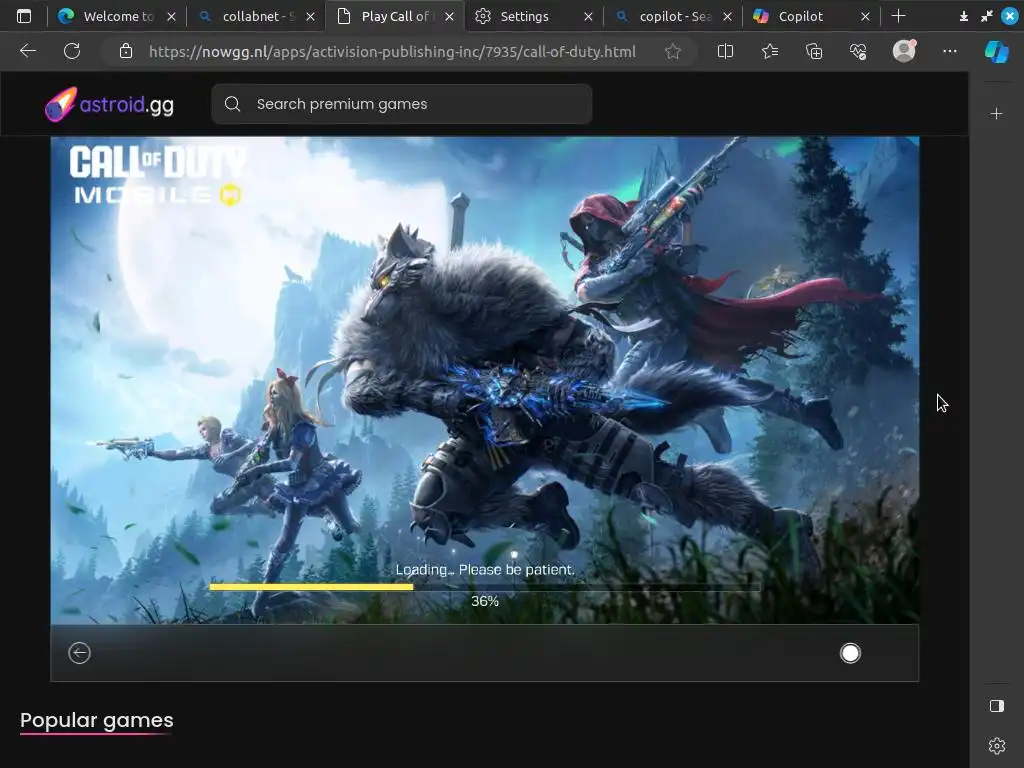Click the Call of Duty Mobile logo
This screenshot has height=768, width=1024.
coord(157,175)
